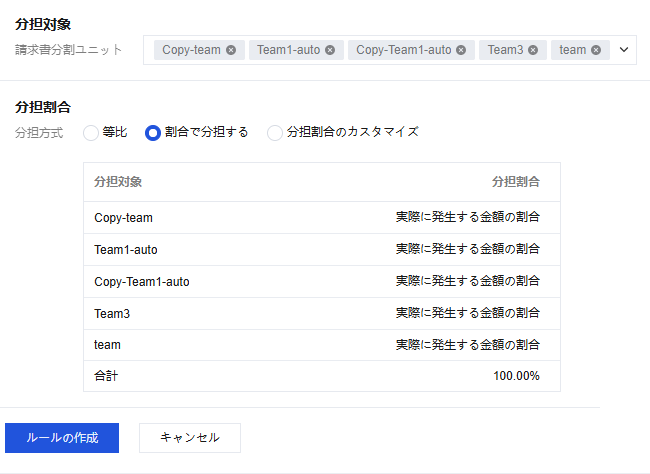Remove the Copy-Team1-auto tag
650x474 pixels.
(x=461, y=50)
